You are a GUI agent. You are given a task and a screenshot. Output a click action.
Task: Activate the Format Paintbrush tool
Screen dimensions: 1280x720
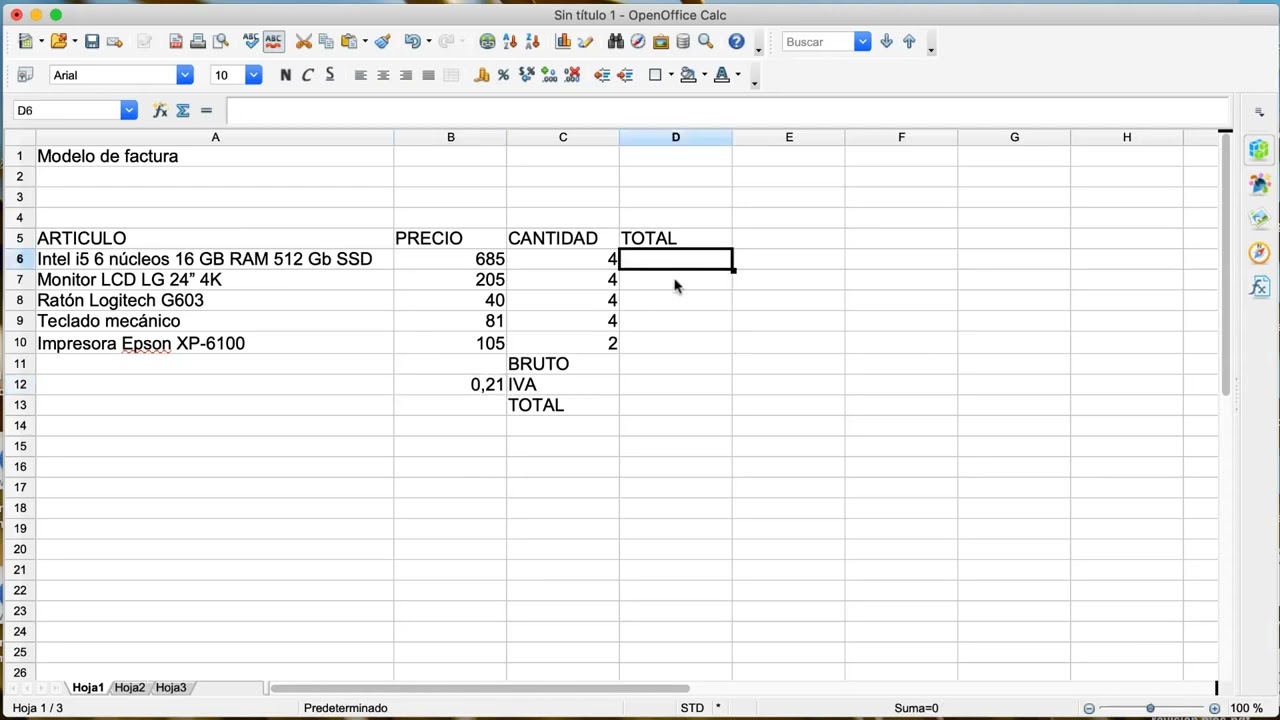tap(383, 42)
